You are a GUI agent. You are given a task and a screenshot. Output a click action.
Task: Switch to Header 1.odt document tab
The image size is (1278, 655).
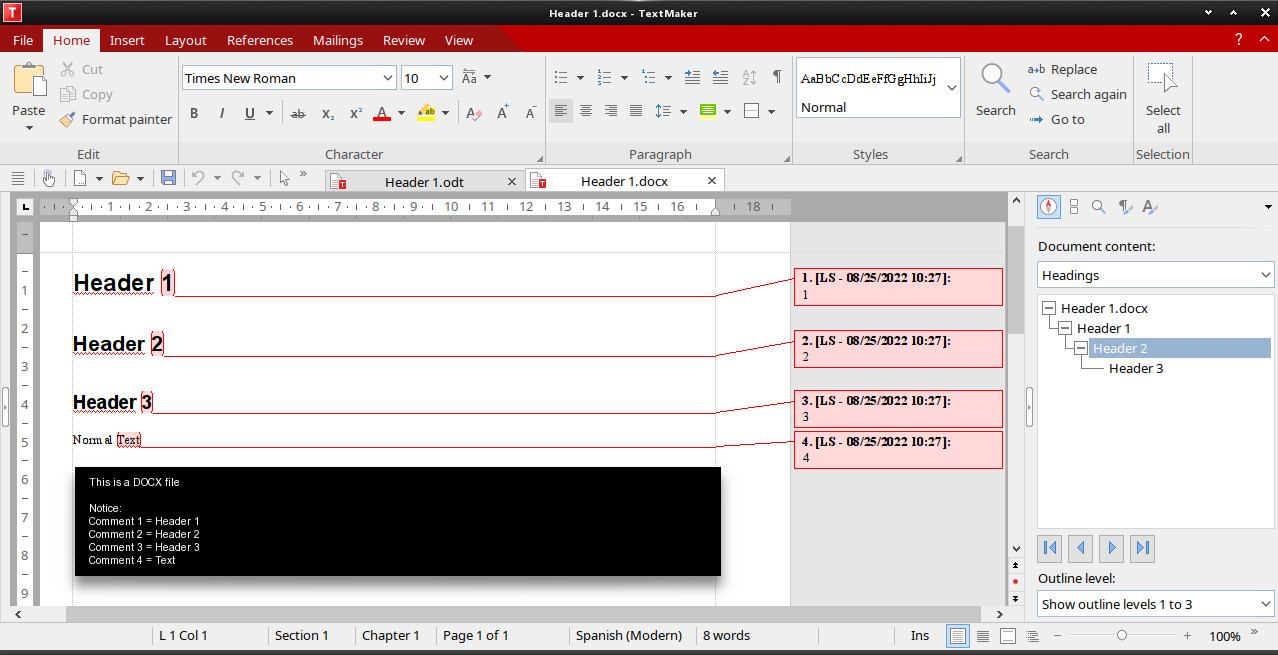423,182
